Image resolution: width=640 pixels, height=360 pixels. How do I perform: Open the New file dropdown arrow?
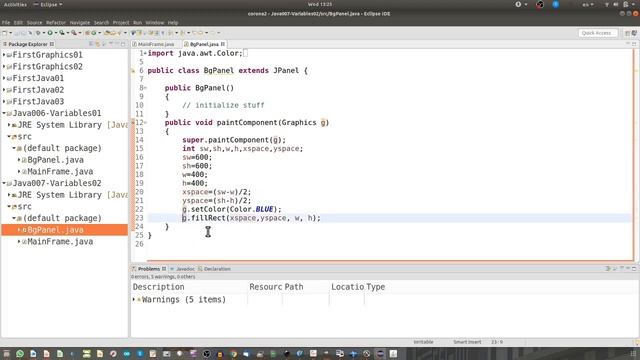click(11, 33)
